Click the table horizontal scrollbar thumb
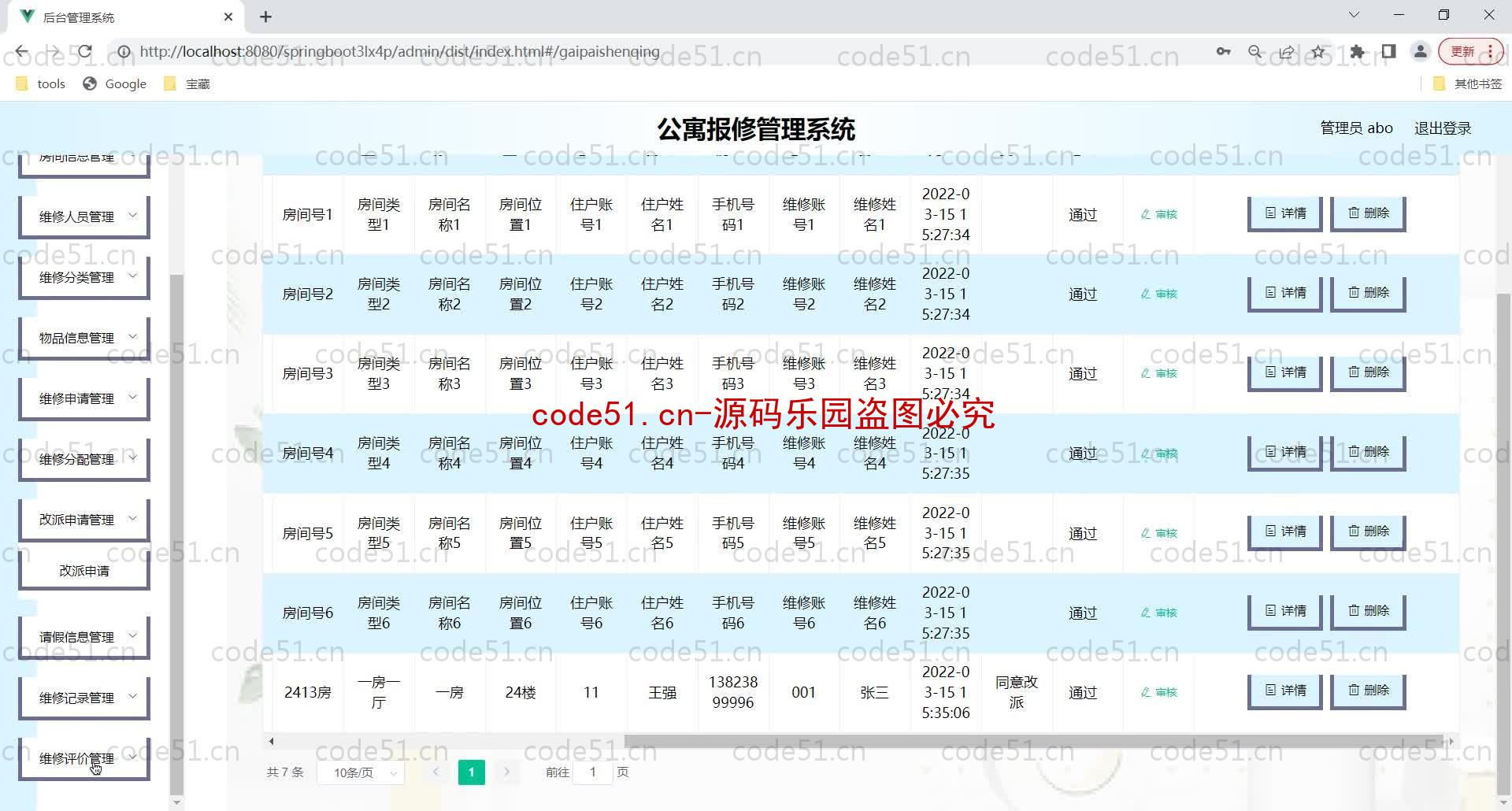 coord(1033,741)
